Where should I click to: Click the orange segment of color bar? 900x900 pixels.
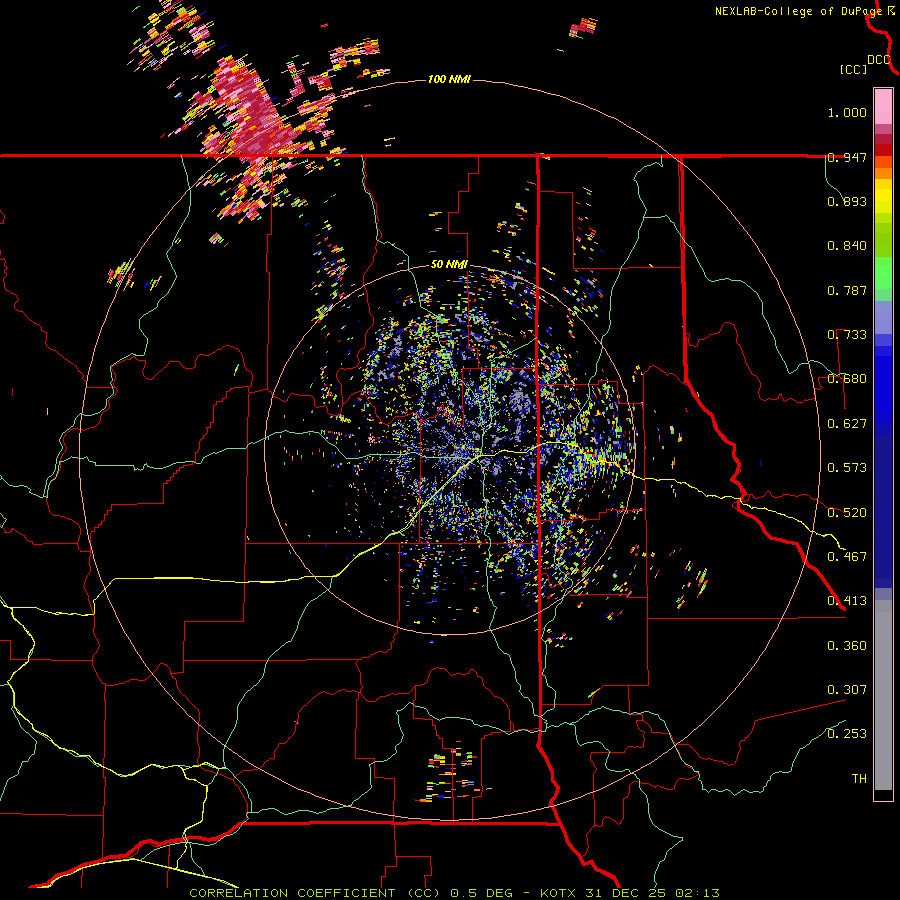[883, 168]
